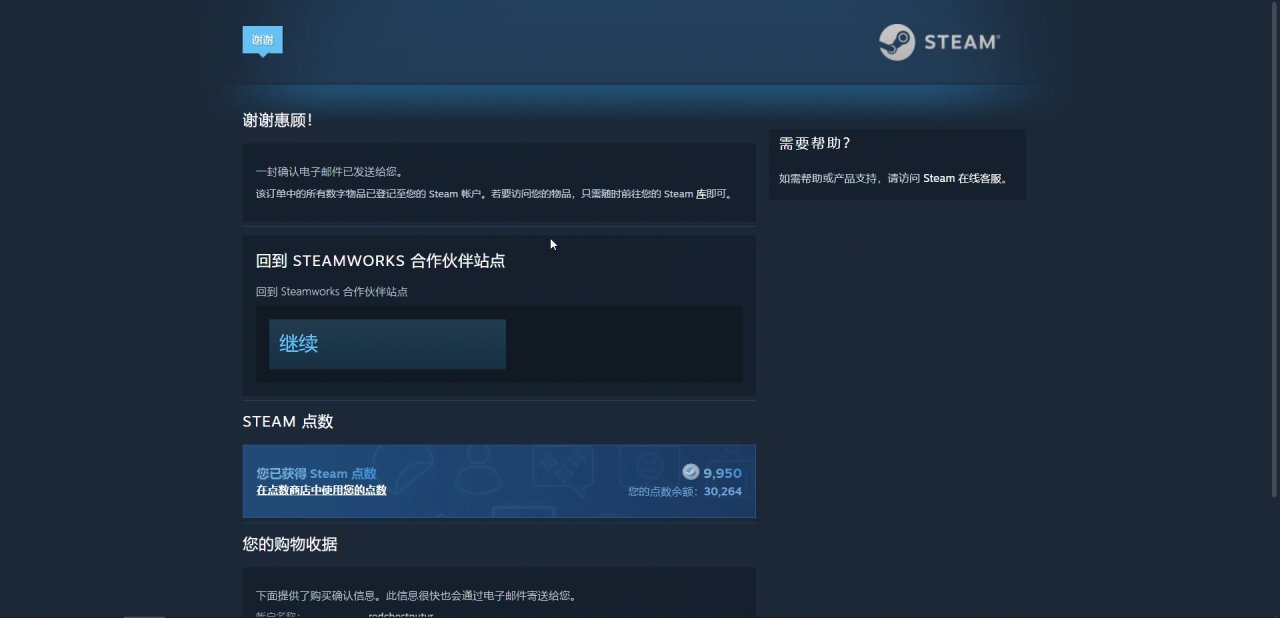This screenshot has width=1280, height=618.
Task: Click the 继续 continue button
Action: pyautogui.click(x=387, y=344)
